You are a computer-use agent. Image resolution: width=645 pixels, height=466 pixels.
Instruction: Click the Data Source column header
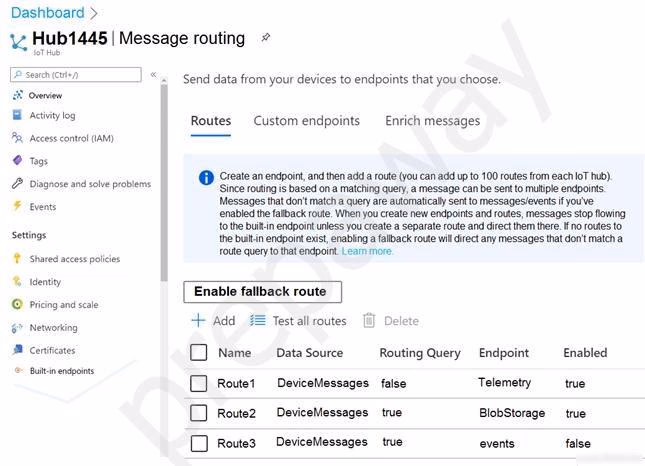pyautogui.click(x=309, y=352)
